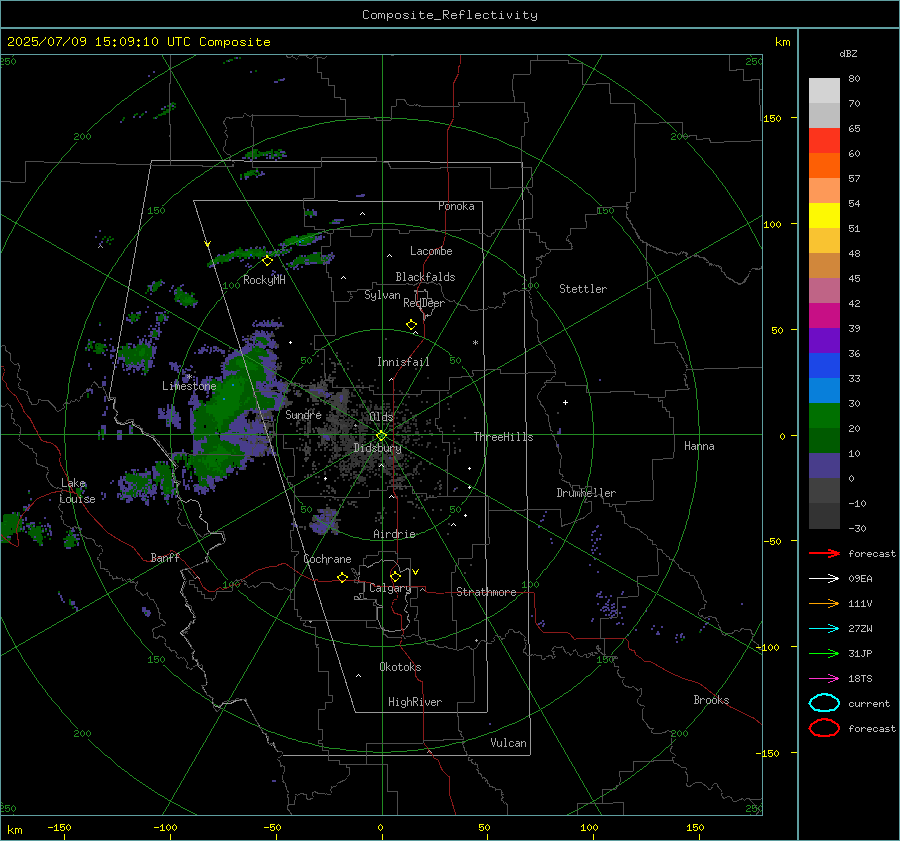This screenshot has height=841, width=900.
Task: Click the Lake Louise map label
Action: click(77, 491)
